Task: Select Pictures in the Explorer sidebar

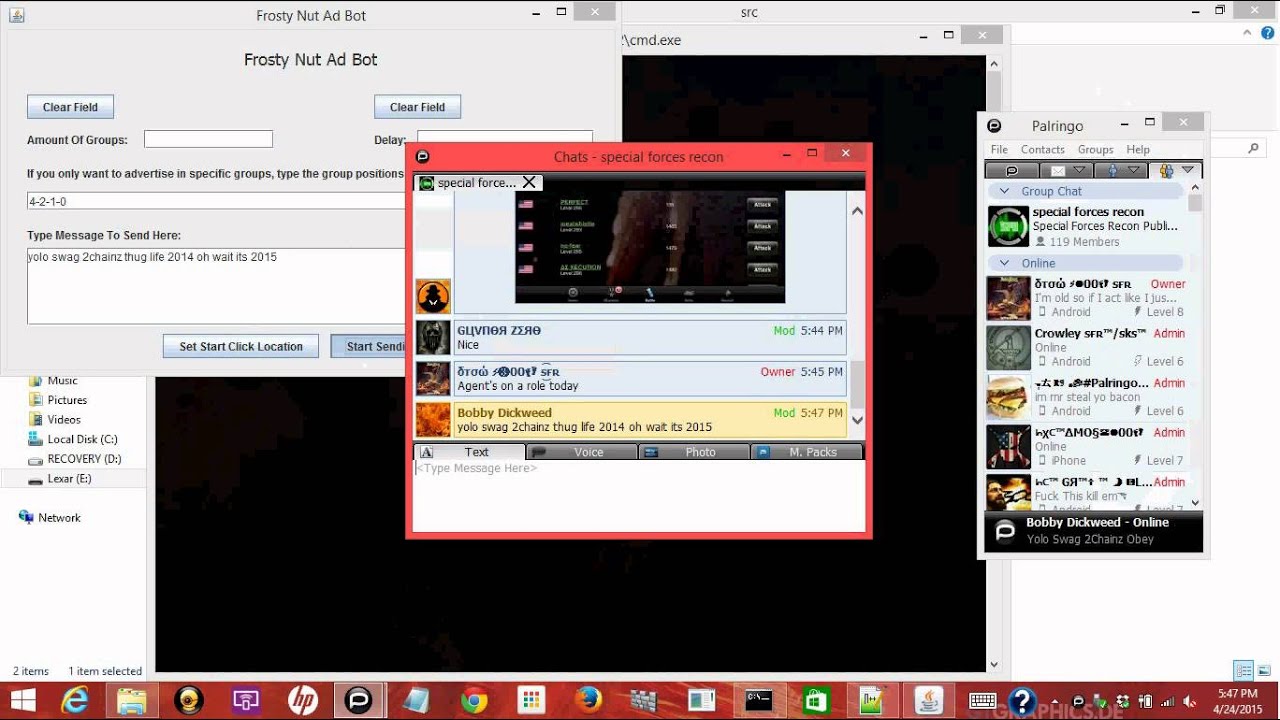Action: click(x=67, y=400)
